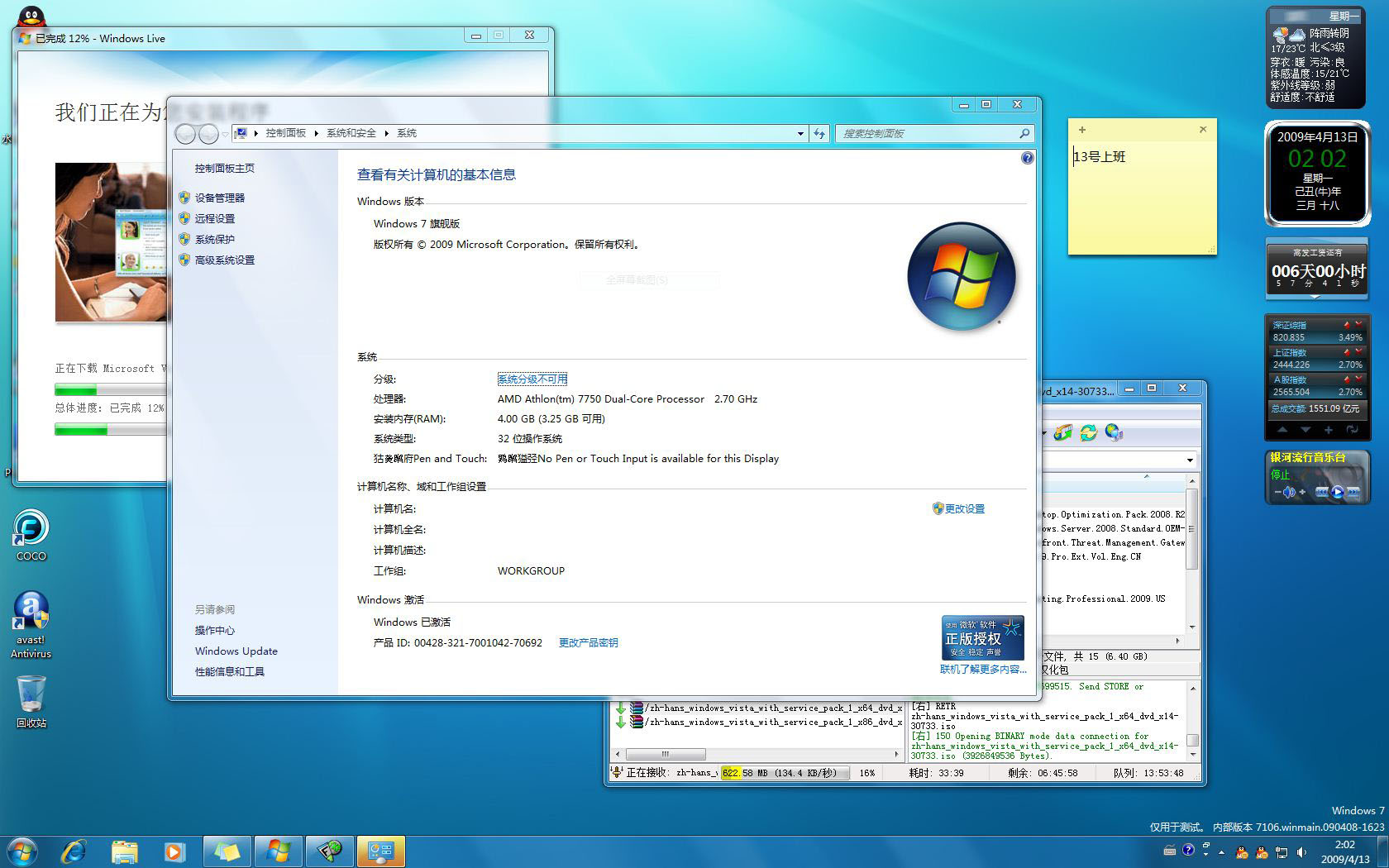Open Windows Update link in sidebar
This screenshot has width=1389, height=868.
(236, 651)
